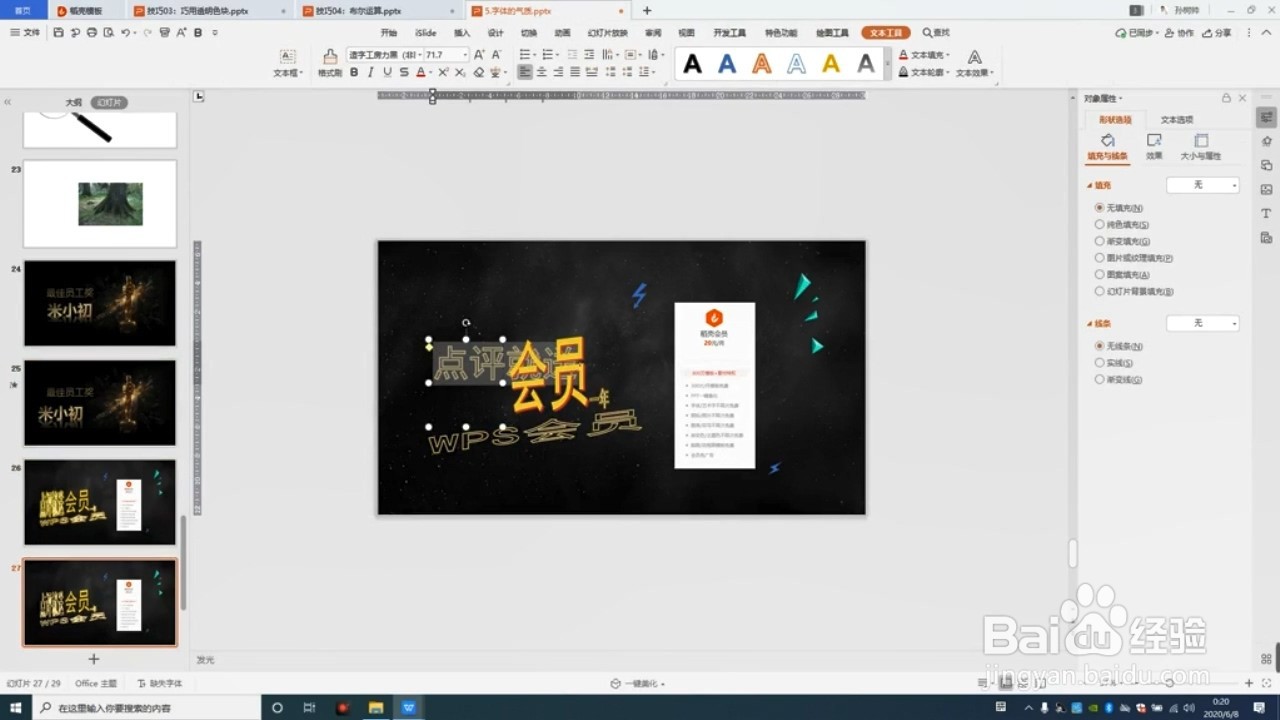The width and height of the screenshot is (1280, 720).
Task: Collapse the Fill (填充) section triangle
Action: (x=1090, y=186)
